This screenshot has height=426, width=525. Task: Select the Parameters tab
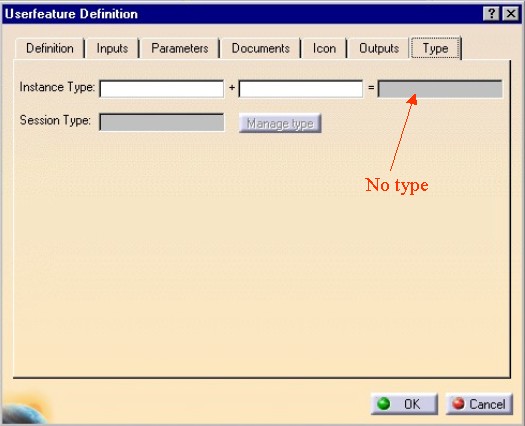pyautogui.click(x=180, y=49)
